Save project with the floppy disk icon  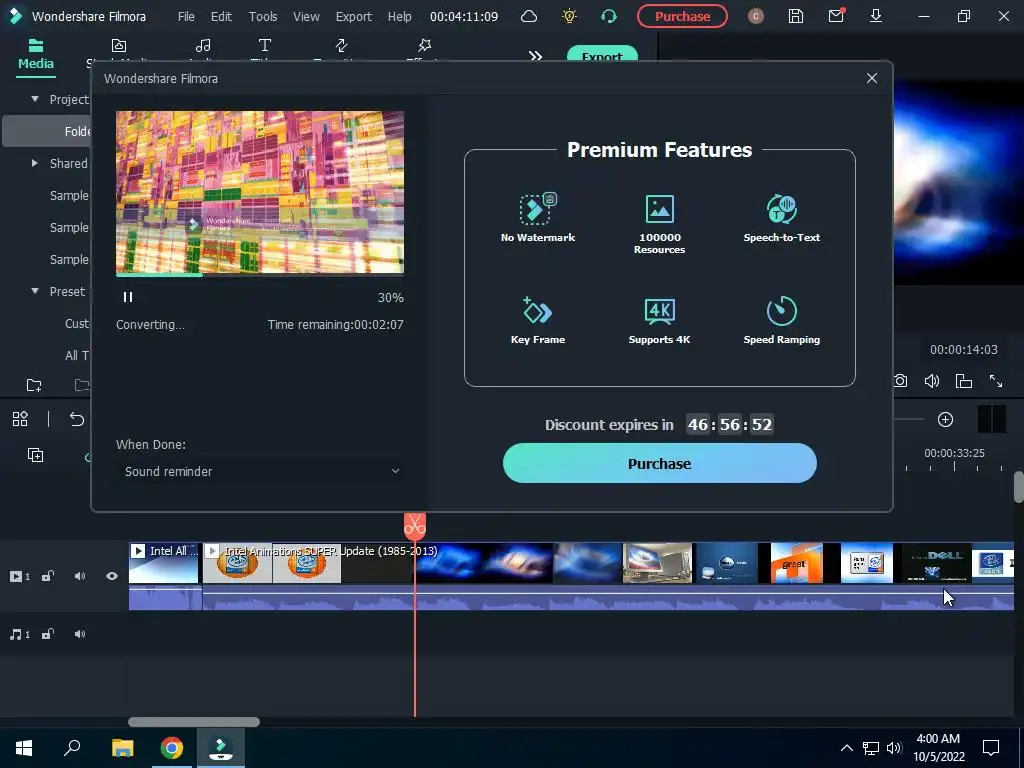click(x=795, y=16)
